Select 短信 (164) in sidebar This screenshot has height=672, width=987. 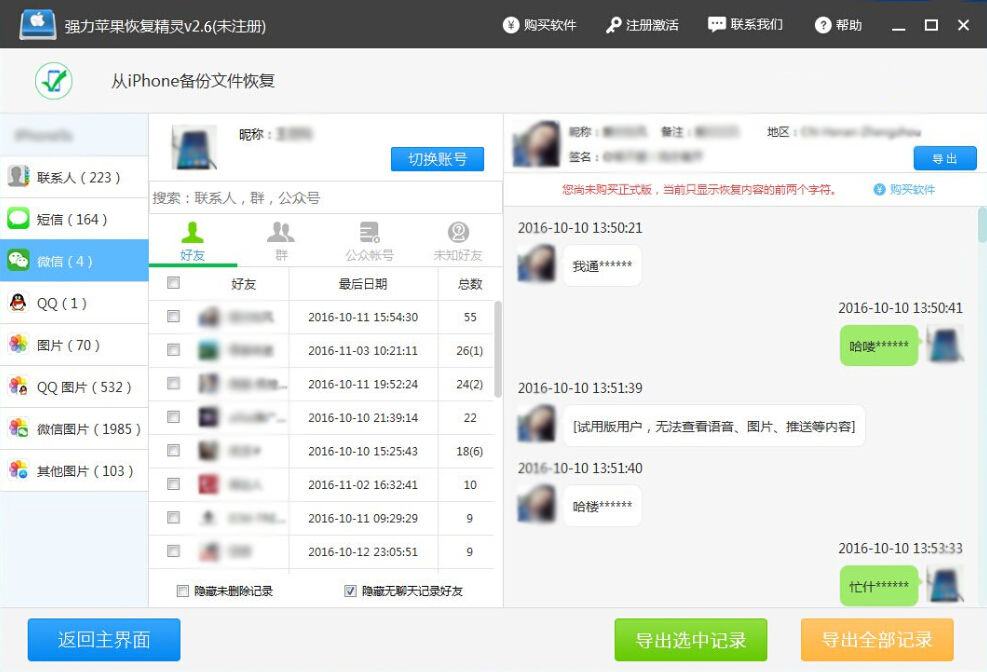(x=74, y=219)
